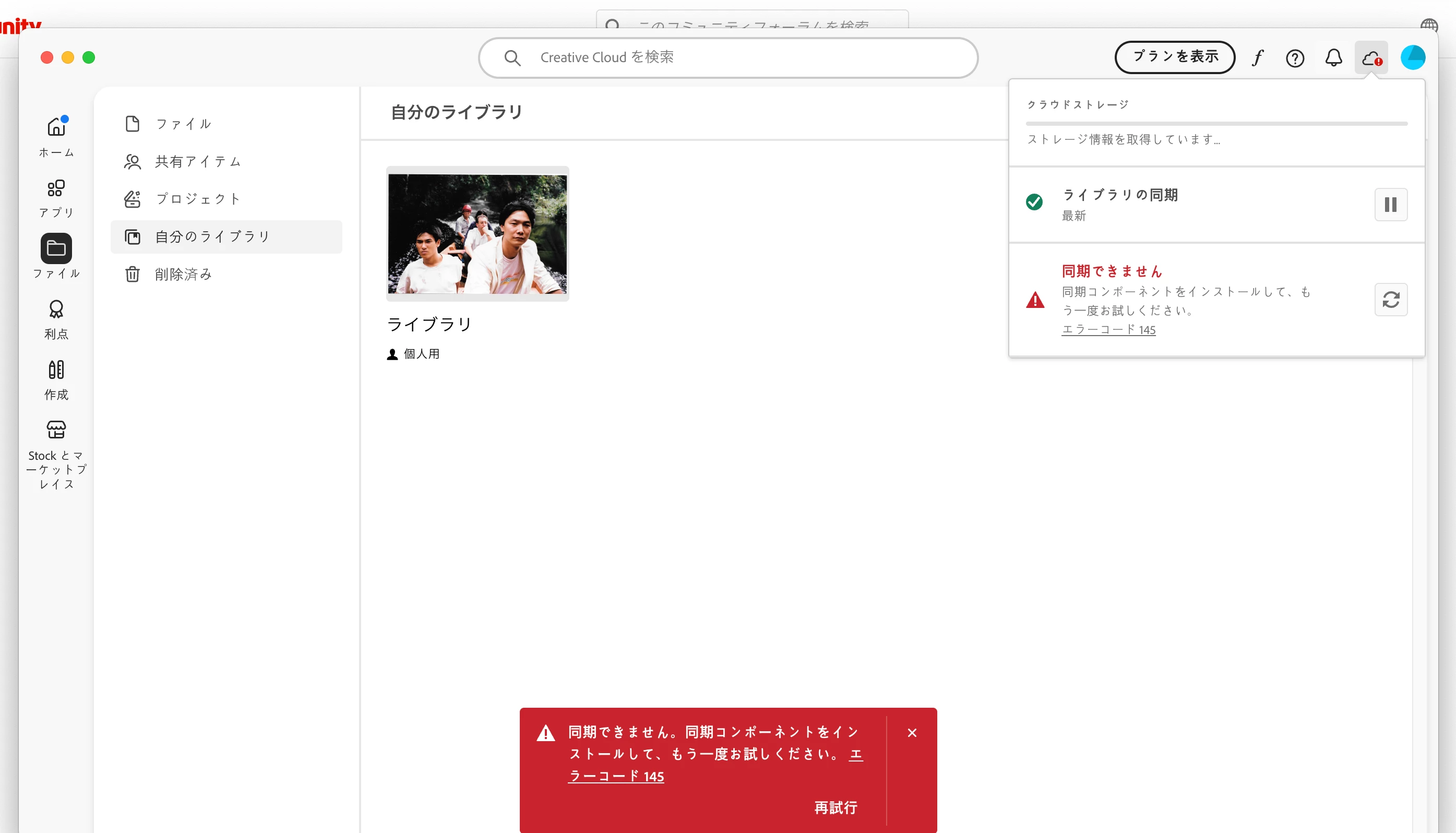The height and width of the screenshot is (833, 1456).
Task: Click the help question mark icon
Action: tap(1295, 58)
